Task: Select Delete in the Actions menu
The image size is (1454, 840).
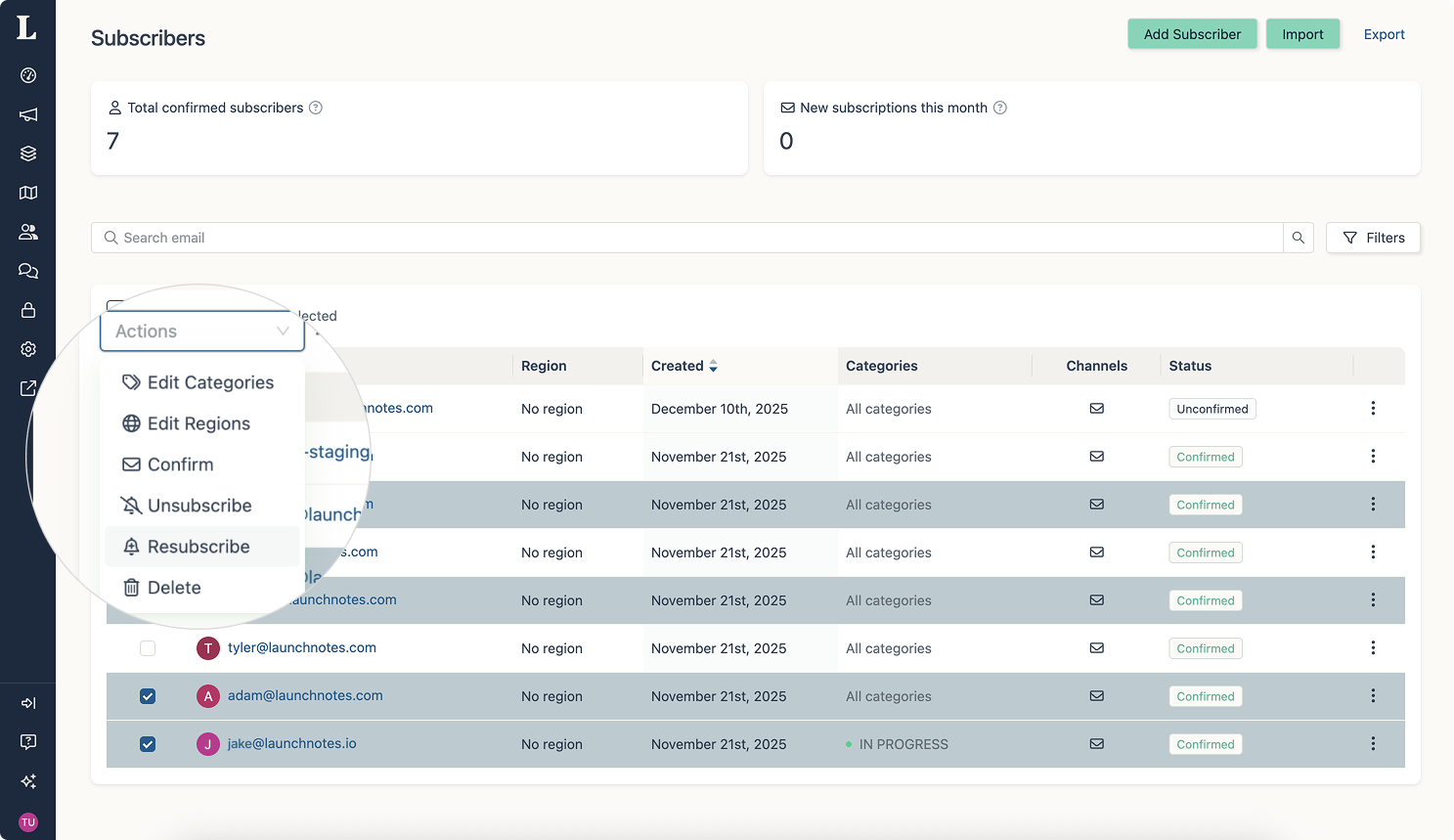Action: [x=174, y=588]
